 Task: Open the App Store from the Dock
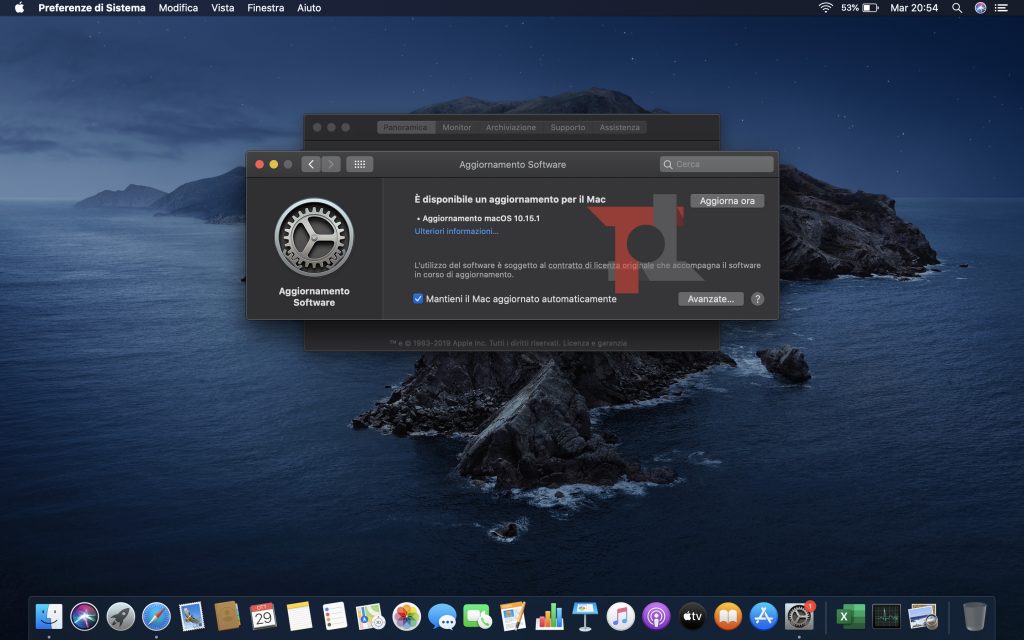point(764,616)
